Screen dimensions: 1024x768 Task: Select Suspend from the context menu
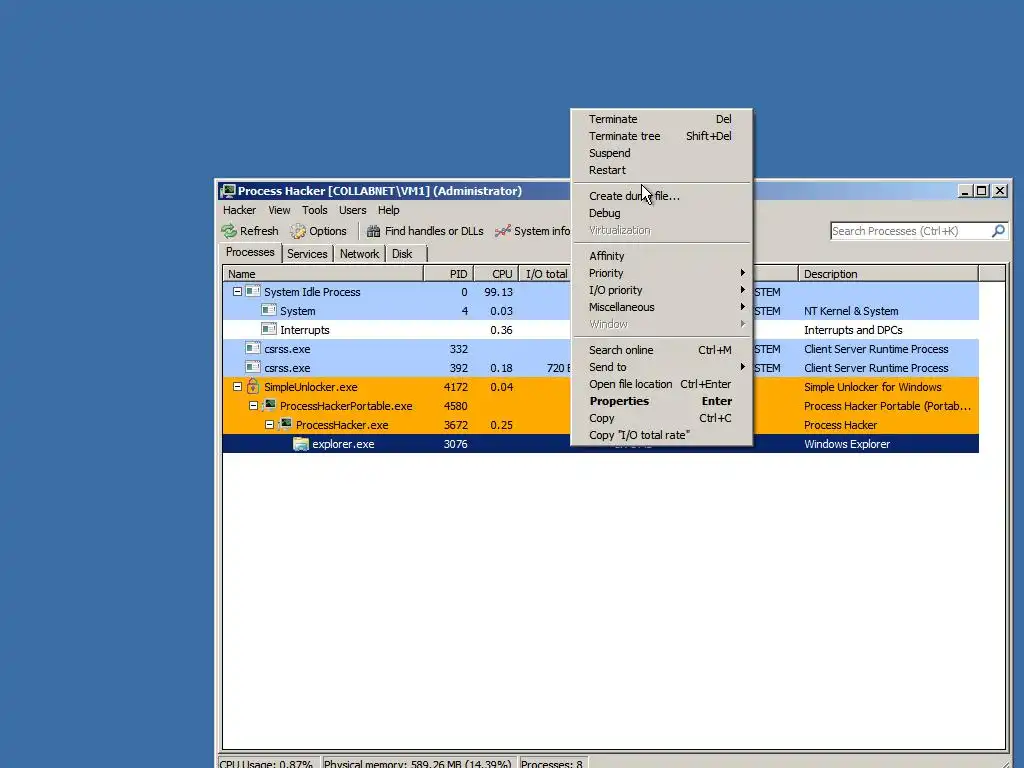click(662, 153)
